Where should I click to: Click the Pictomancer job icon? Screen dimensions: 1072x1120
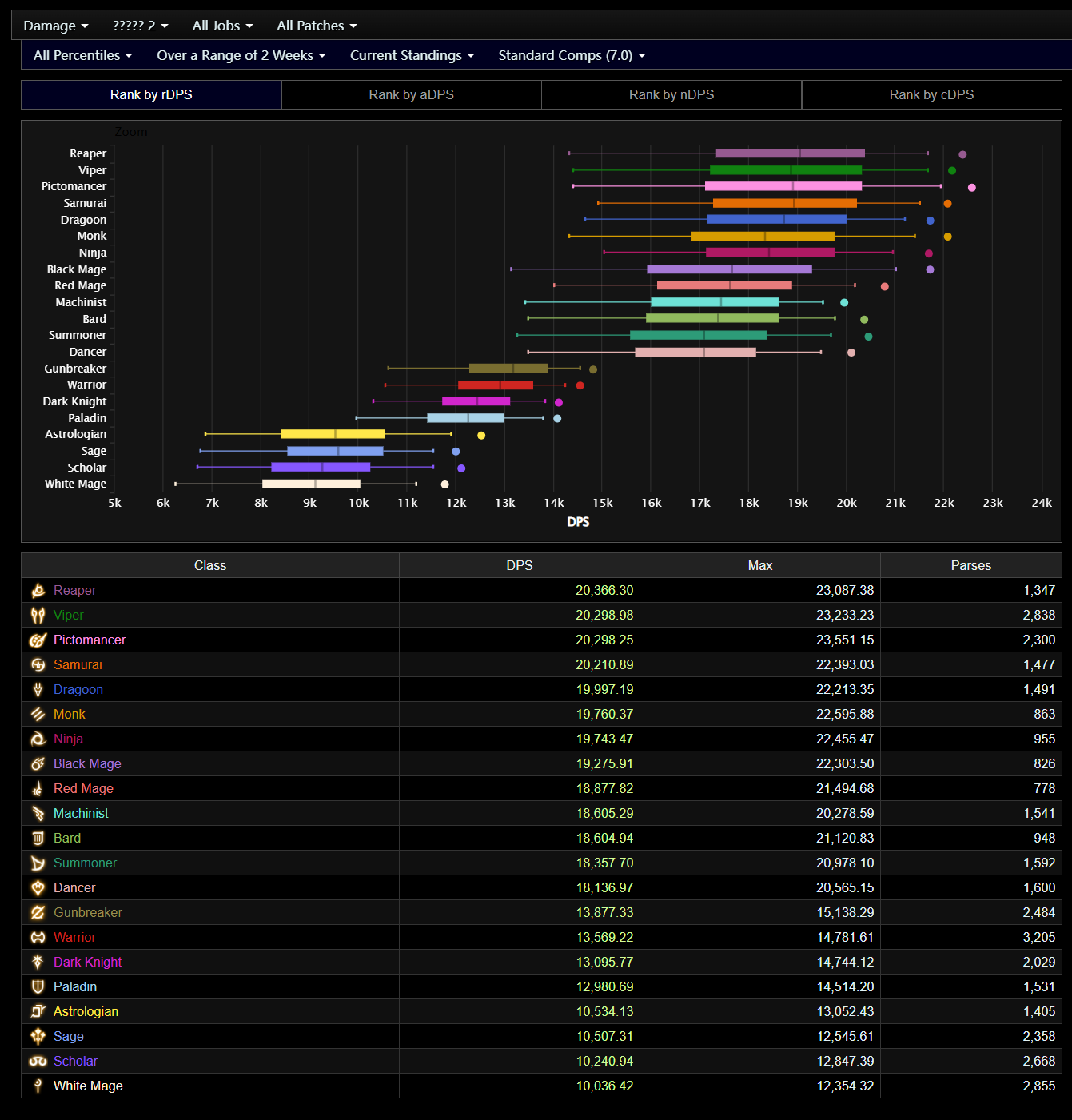(38, 640)
